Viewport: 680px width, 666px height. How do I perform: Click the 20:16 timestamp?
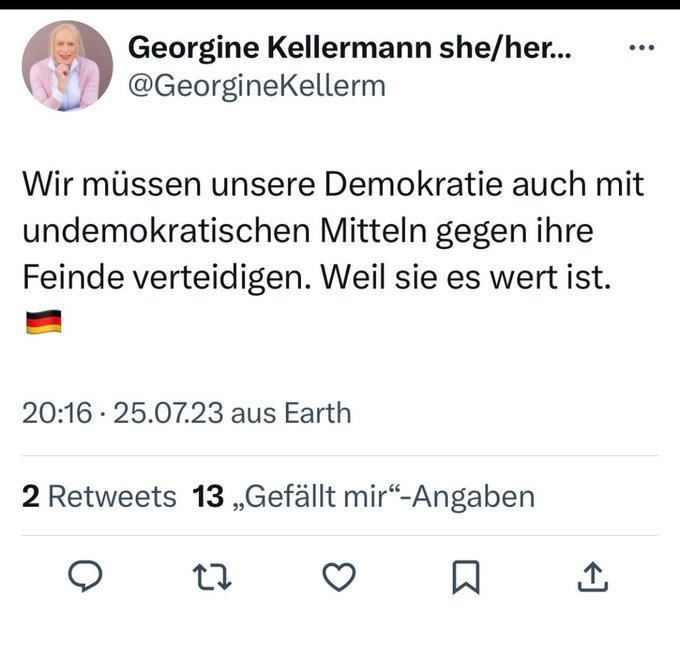tap(57, 412)
